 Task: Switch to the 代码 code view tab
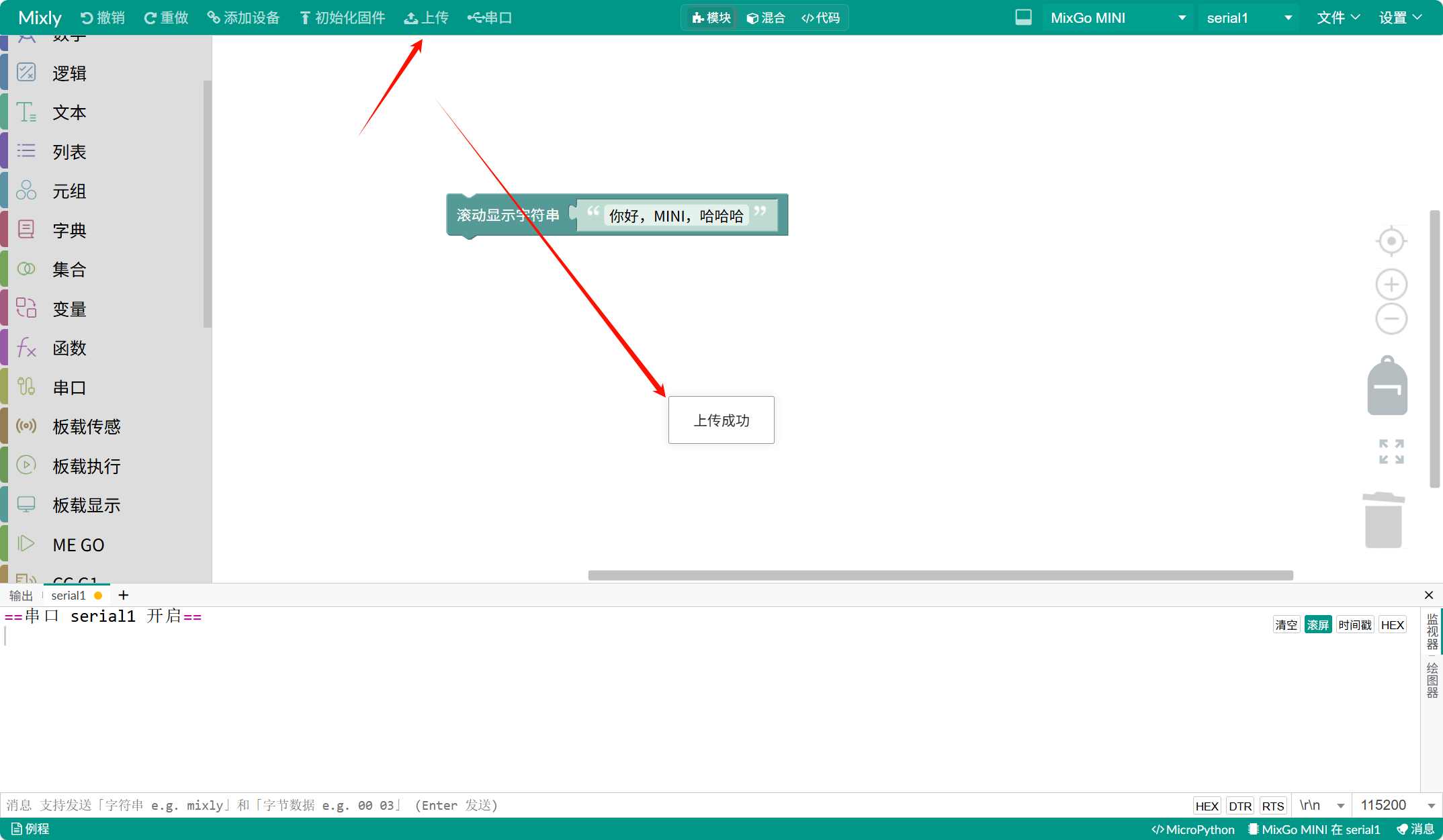tap(821, 18)
